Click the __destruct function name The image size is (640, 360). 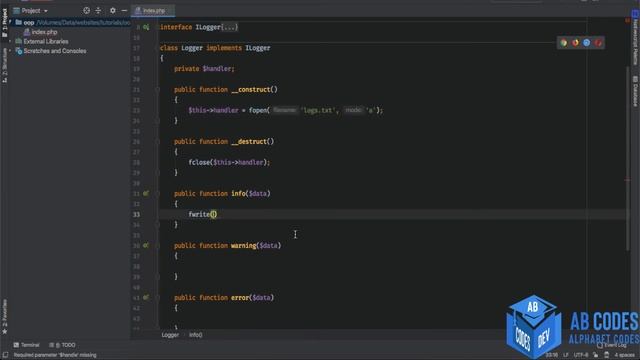[249, 142]
